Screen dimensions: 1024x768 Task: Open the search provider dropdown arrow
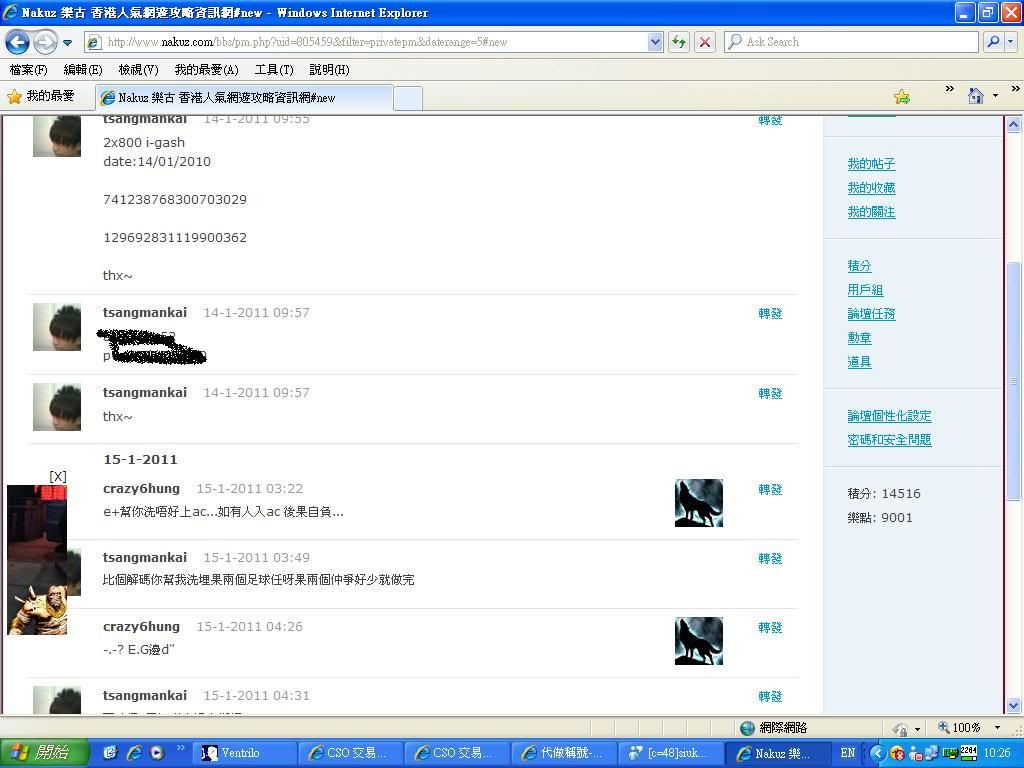[x=1010, y=42]
